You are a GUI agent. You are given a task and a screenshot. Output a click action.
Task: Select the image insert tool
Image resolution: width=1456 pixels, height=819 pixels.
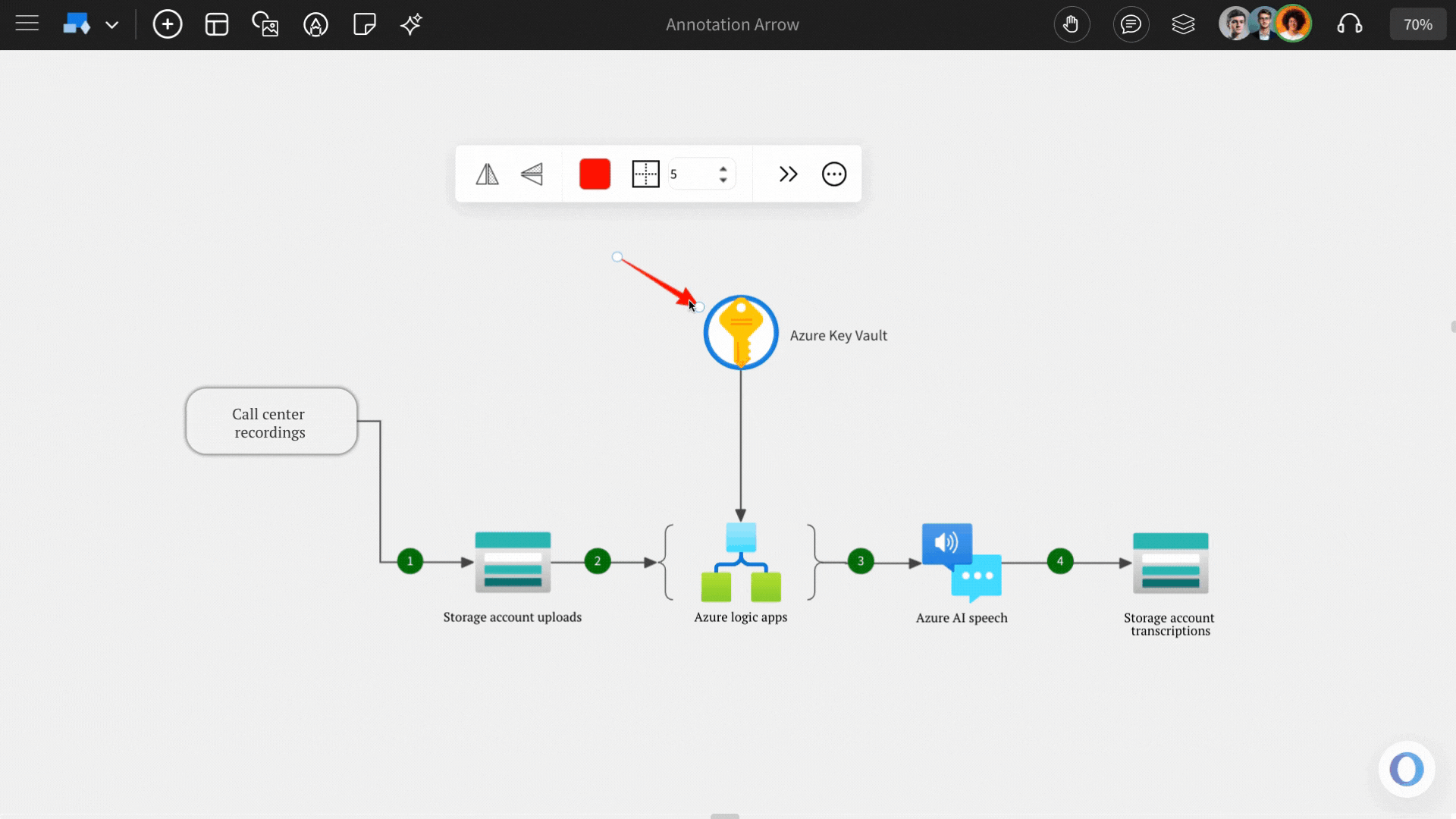click(265, 24)
